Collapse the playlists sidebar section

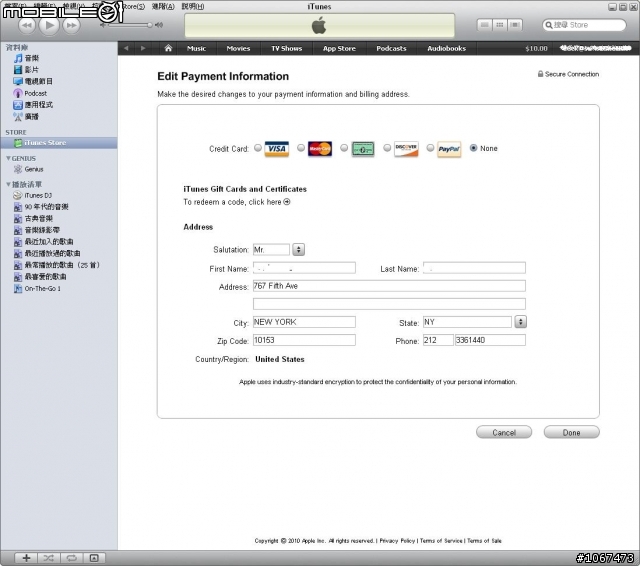(x=8, y=184)
